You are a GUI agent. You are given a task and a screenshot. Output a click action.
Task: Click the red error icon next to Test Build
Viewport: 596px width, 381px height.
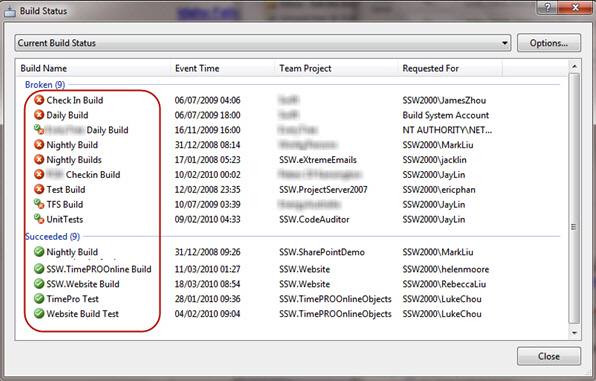pyautogui.click(x=39, y=189)
